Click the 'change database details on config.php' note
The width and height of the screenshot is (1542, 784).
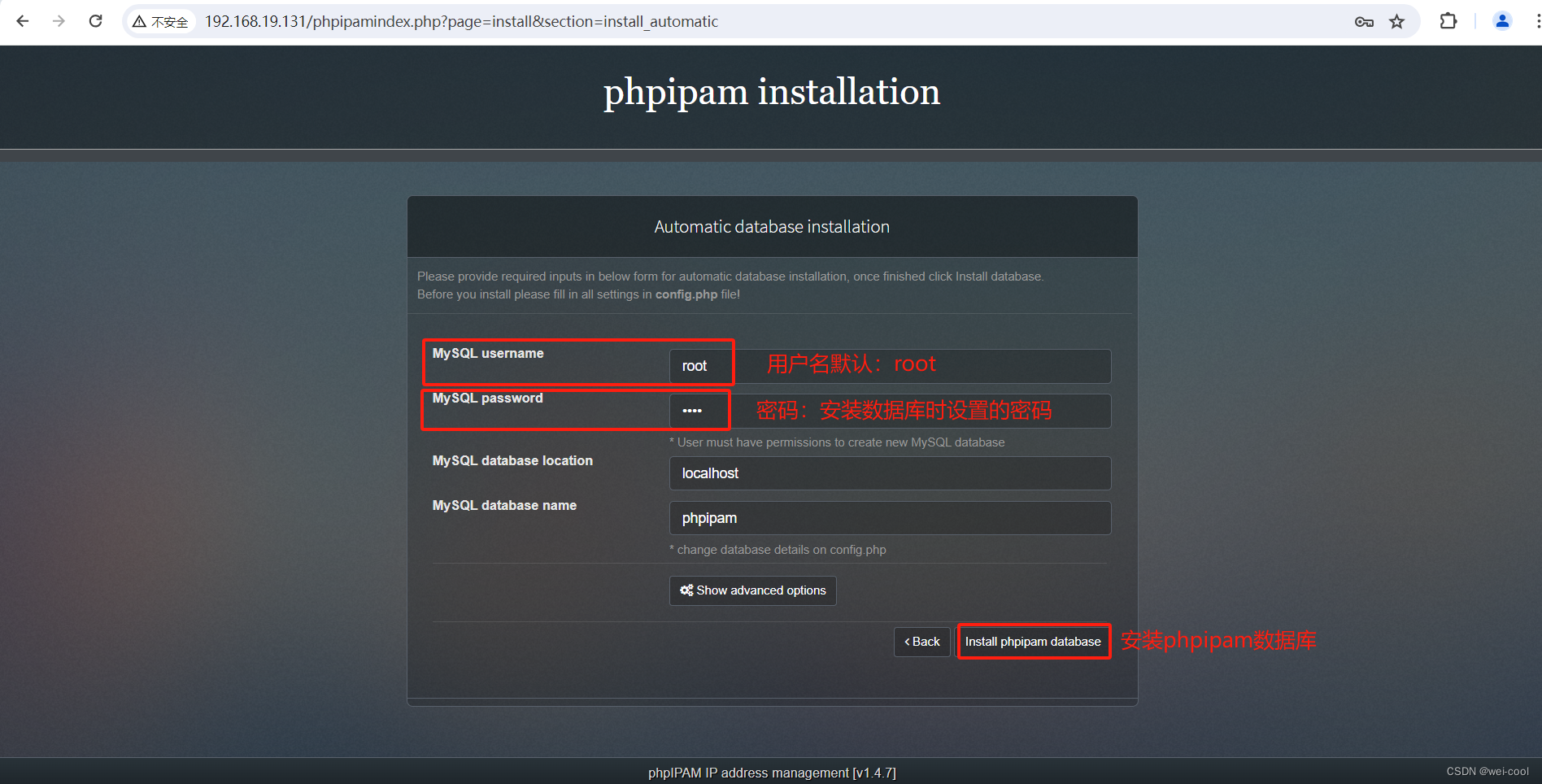click(778, 550)
